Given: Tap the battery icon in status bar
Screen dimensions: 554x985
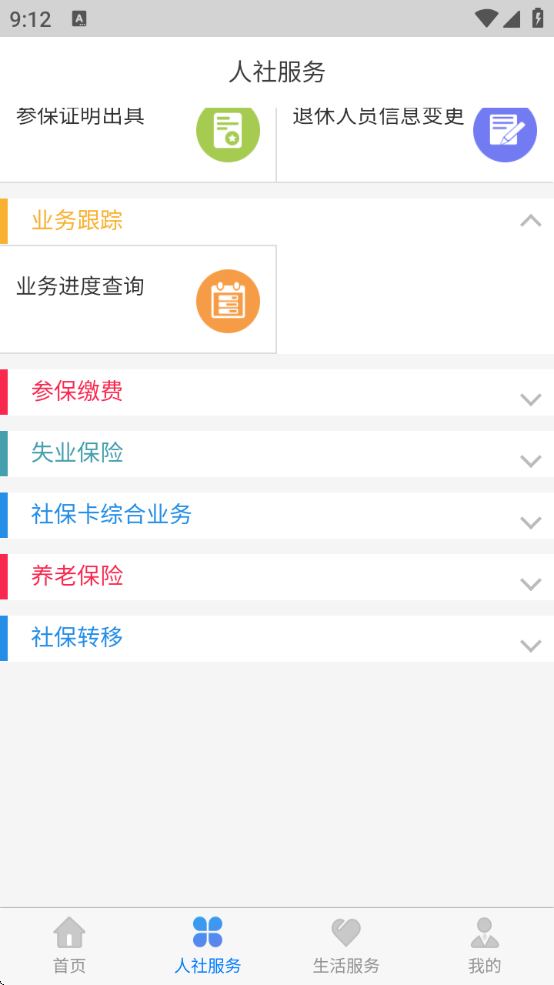Looking at the screenshot, I should coord(538,18).
